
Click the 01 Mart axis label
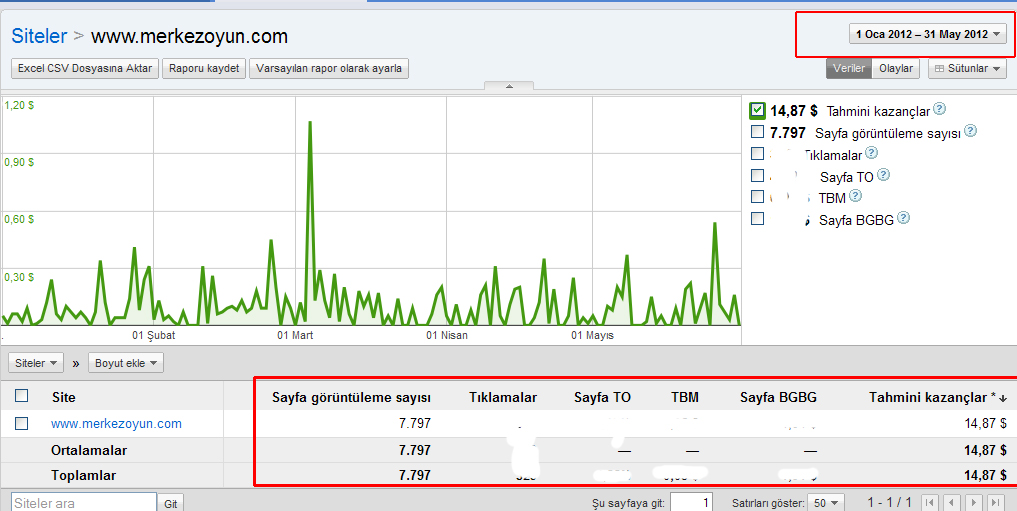(x=295, y=335)
